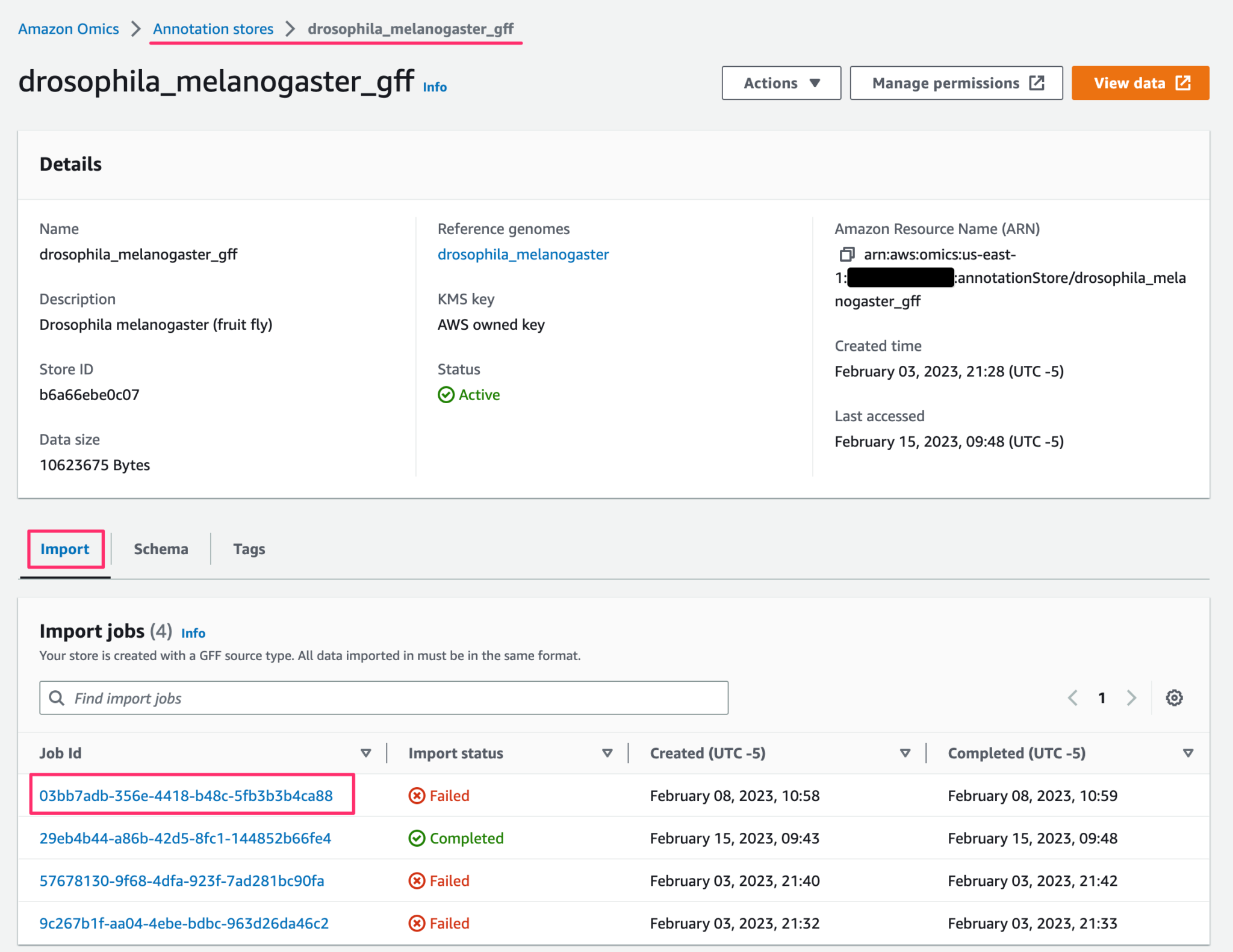Click KMS key value AWS owned key
Image resolution: width=1233 pixels, height=952 pixels.
point(491,325)
